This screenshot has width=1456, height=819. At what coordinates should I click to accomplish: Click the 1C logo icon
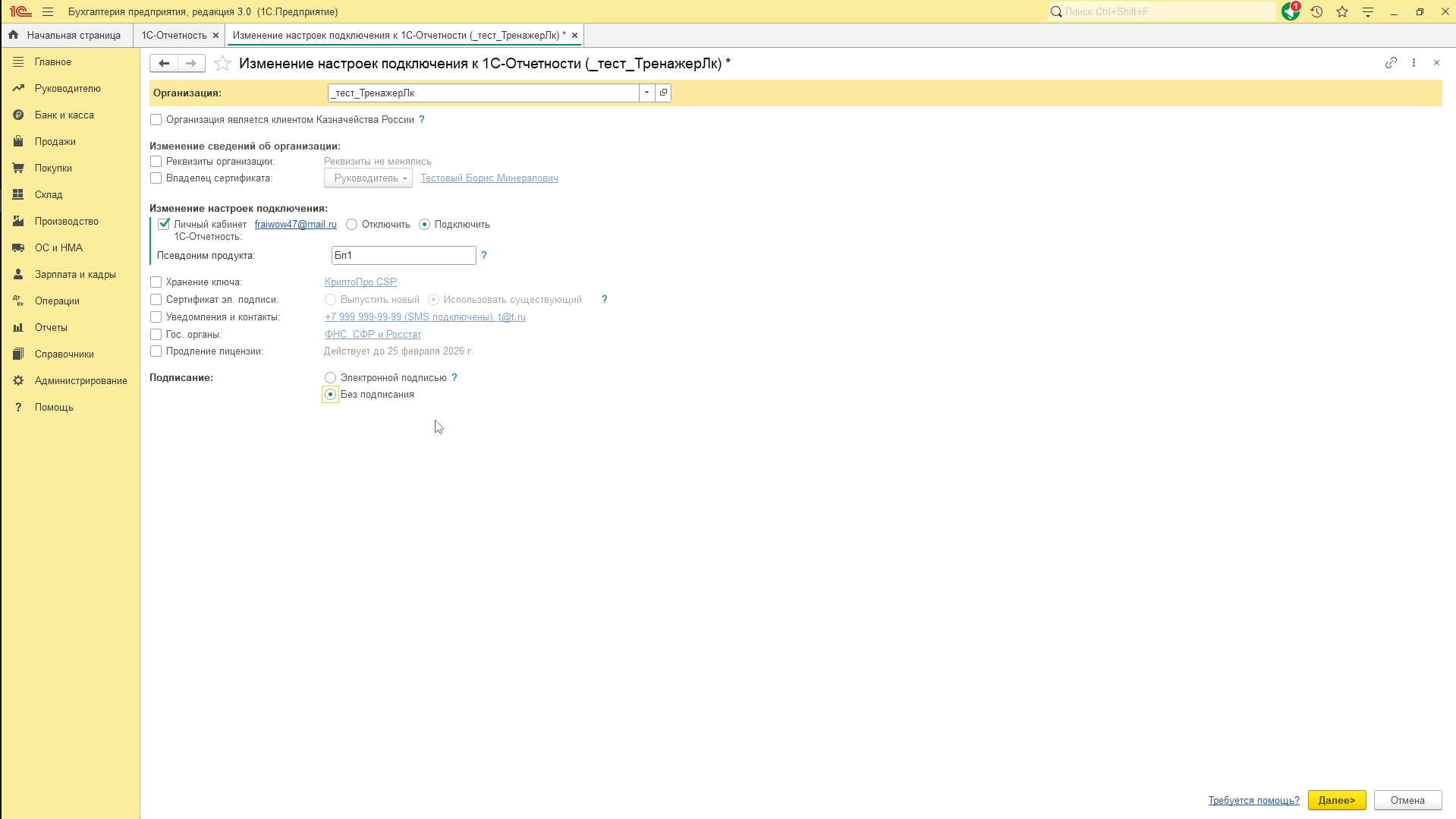point(20,12)
